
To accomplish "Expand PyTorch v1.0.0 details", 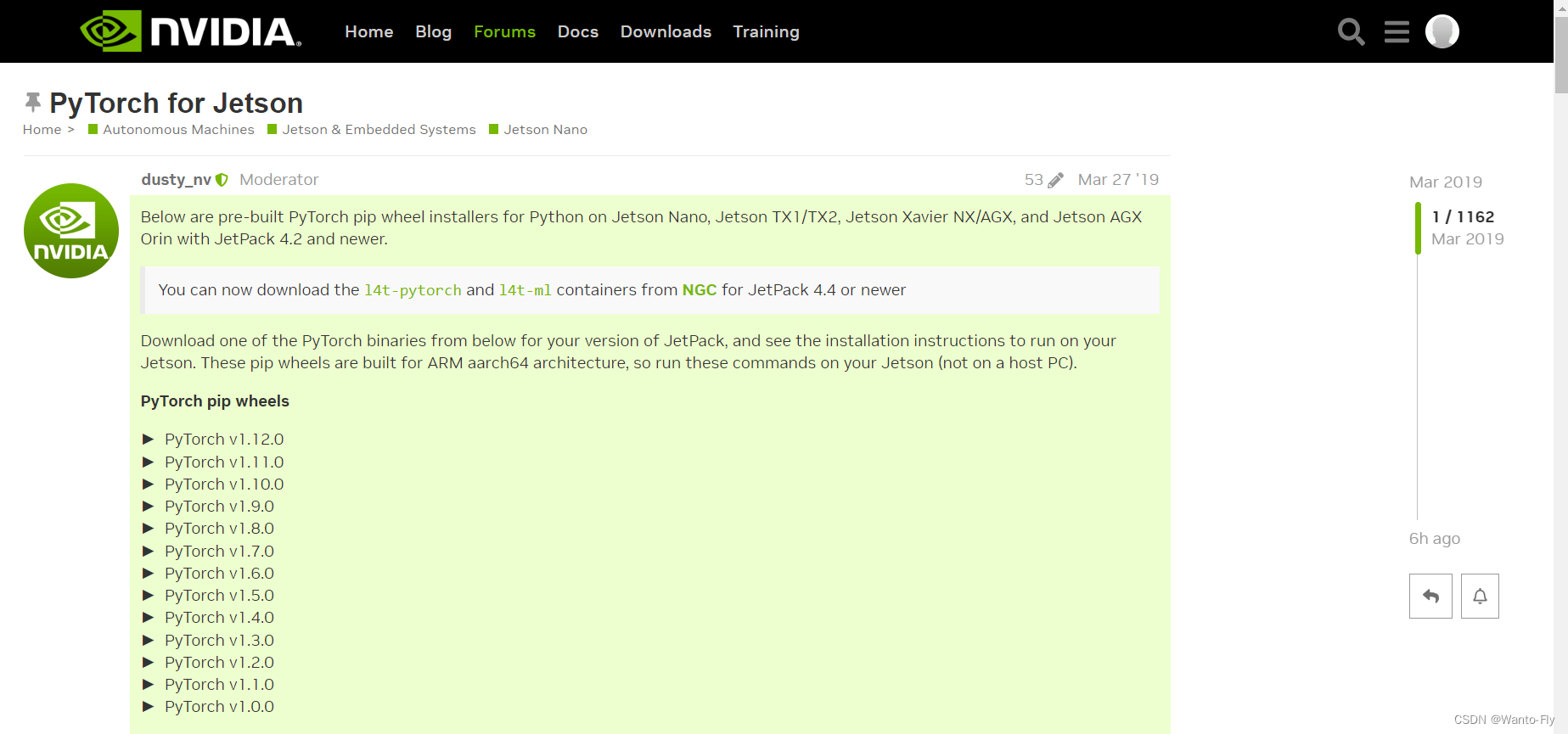I will pyautogui.click(x=208, y=707).
